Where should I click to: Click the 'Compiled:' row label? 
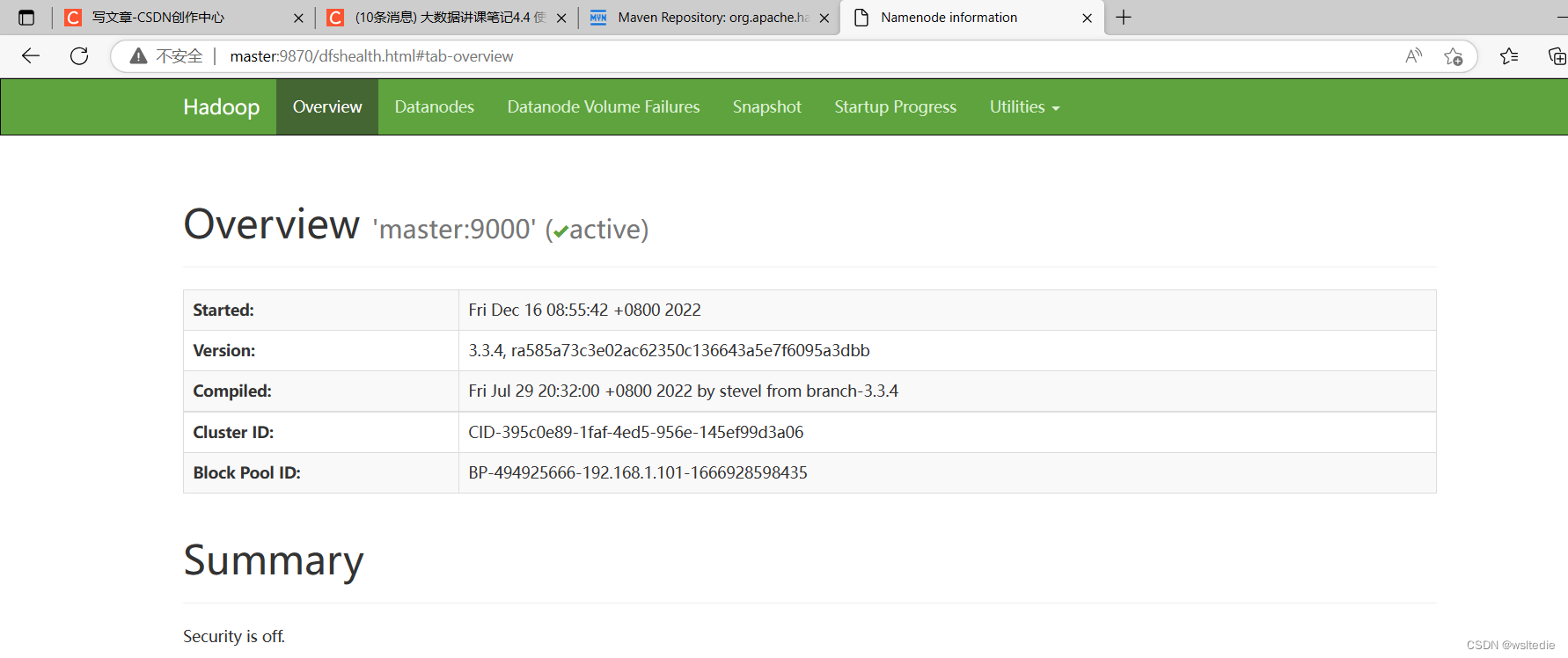[x=232, y=391]
